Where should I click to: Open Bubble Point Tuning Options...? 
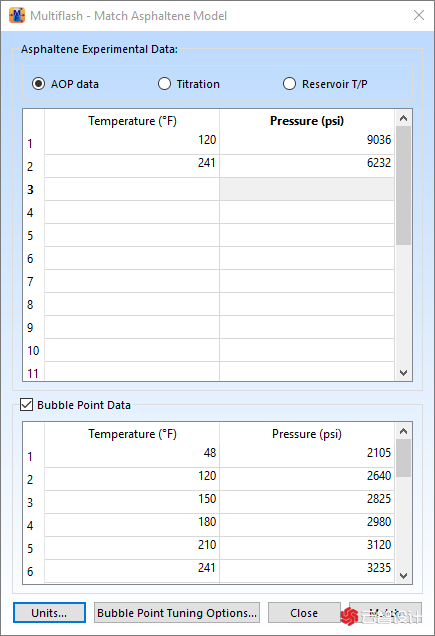click(x=177, y=612)
